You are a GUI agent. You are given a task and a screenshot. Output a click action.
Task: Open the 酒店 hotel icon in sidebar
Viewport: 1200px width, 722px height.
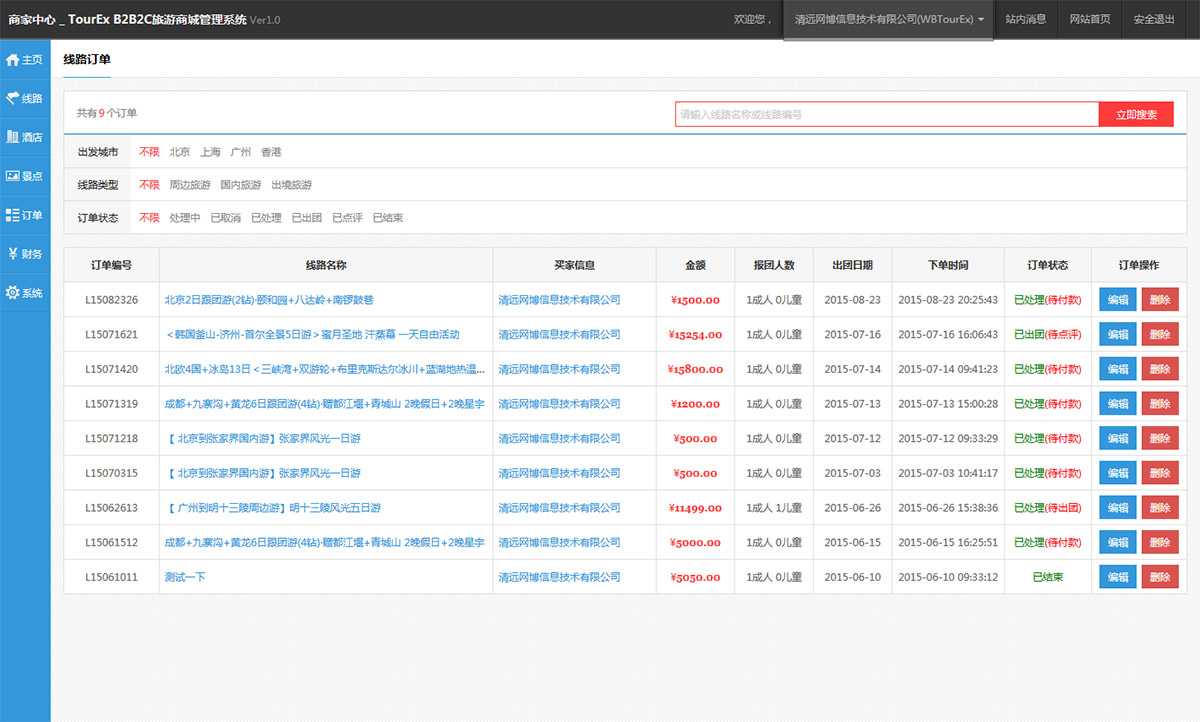click(x=13, y=137)
